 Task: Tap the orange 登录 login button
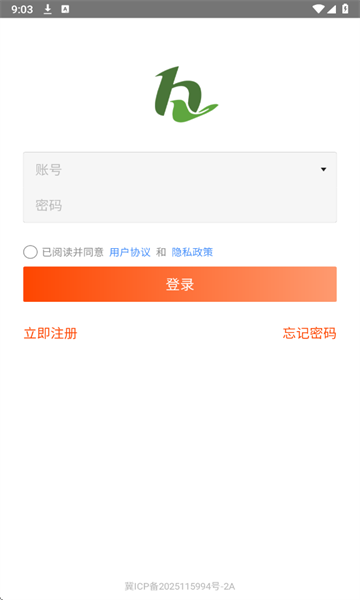pyautogui.click(x=180, y=284)
